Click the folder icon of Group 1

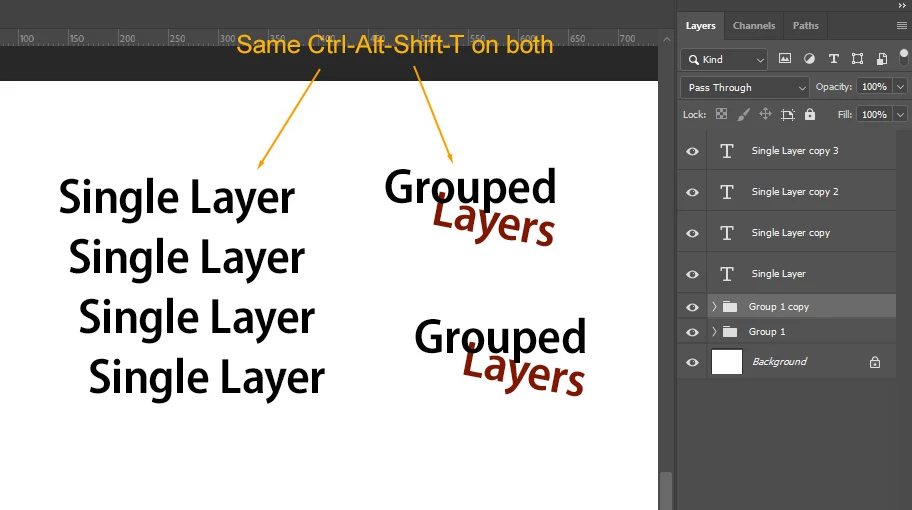[x=729, y=331]
